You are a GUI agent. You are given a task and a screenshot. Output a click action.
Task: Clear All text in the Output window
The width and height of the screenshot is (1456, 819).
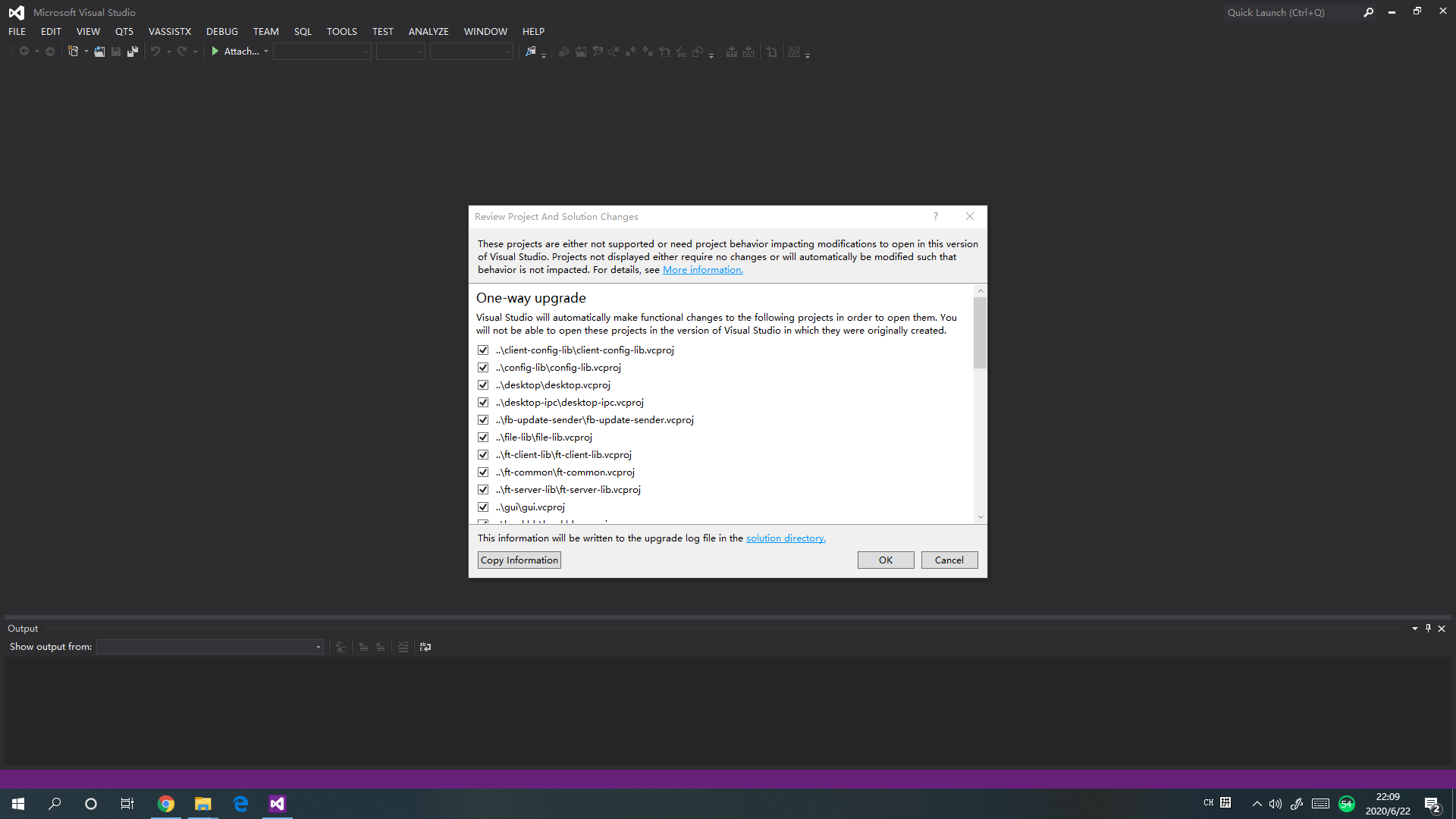pos(403,647)
